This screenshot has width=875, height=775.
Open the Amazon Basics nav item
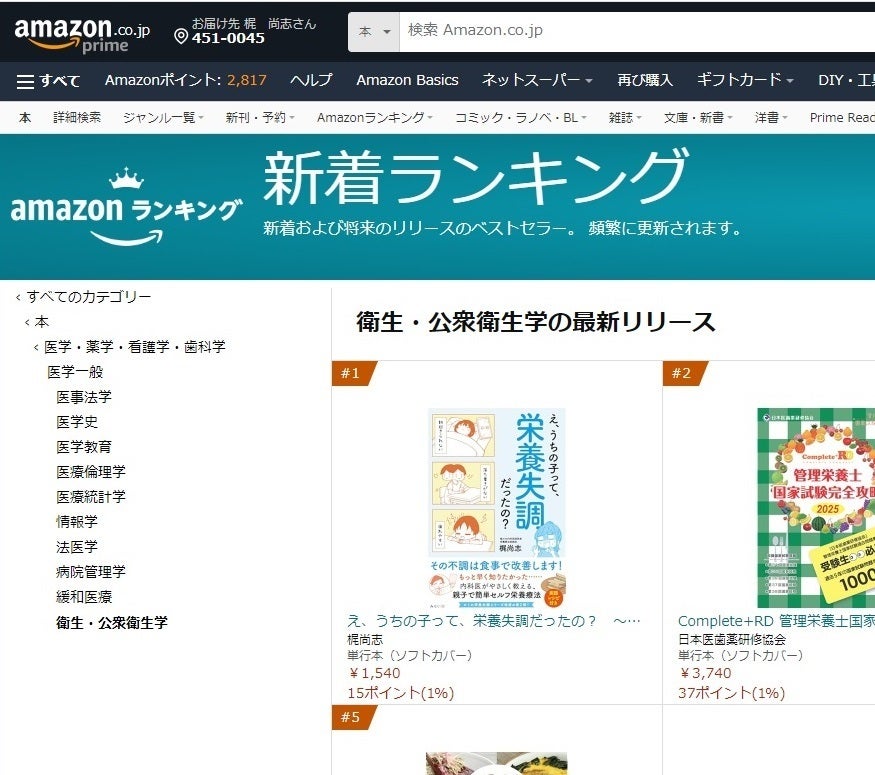[x=407, y=80]
